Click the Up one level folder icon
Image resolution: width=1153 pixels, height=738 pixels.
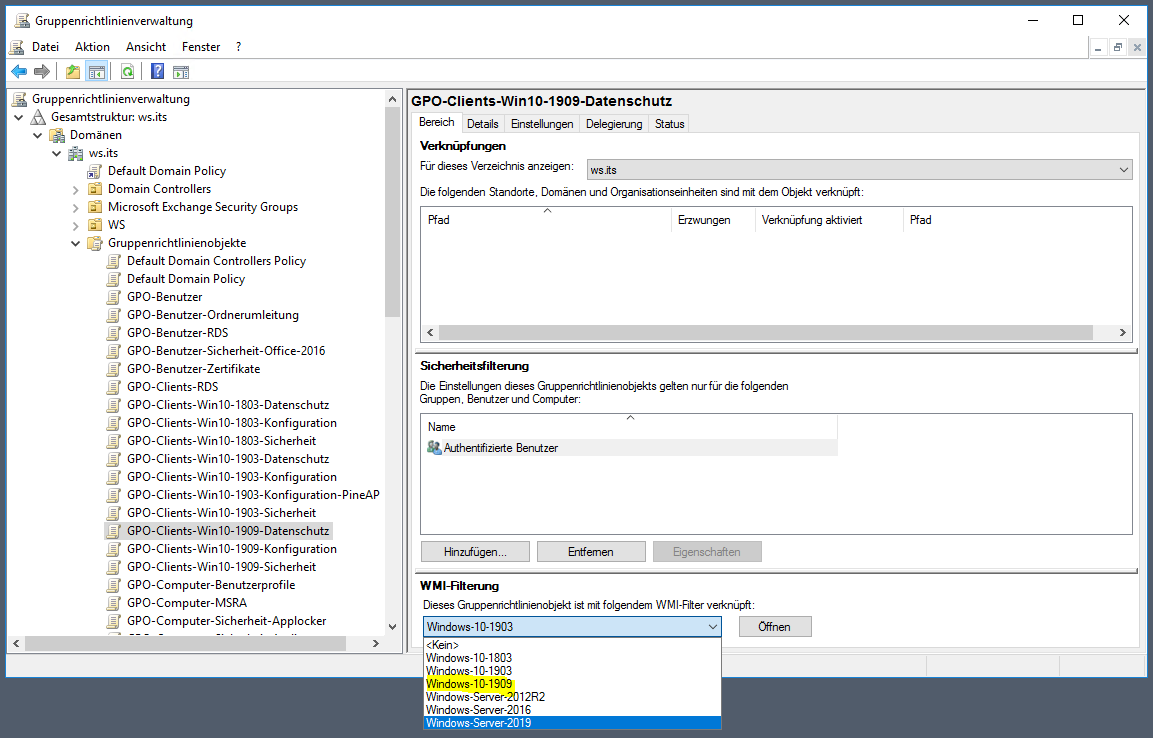pos(73,71)
